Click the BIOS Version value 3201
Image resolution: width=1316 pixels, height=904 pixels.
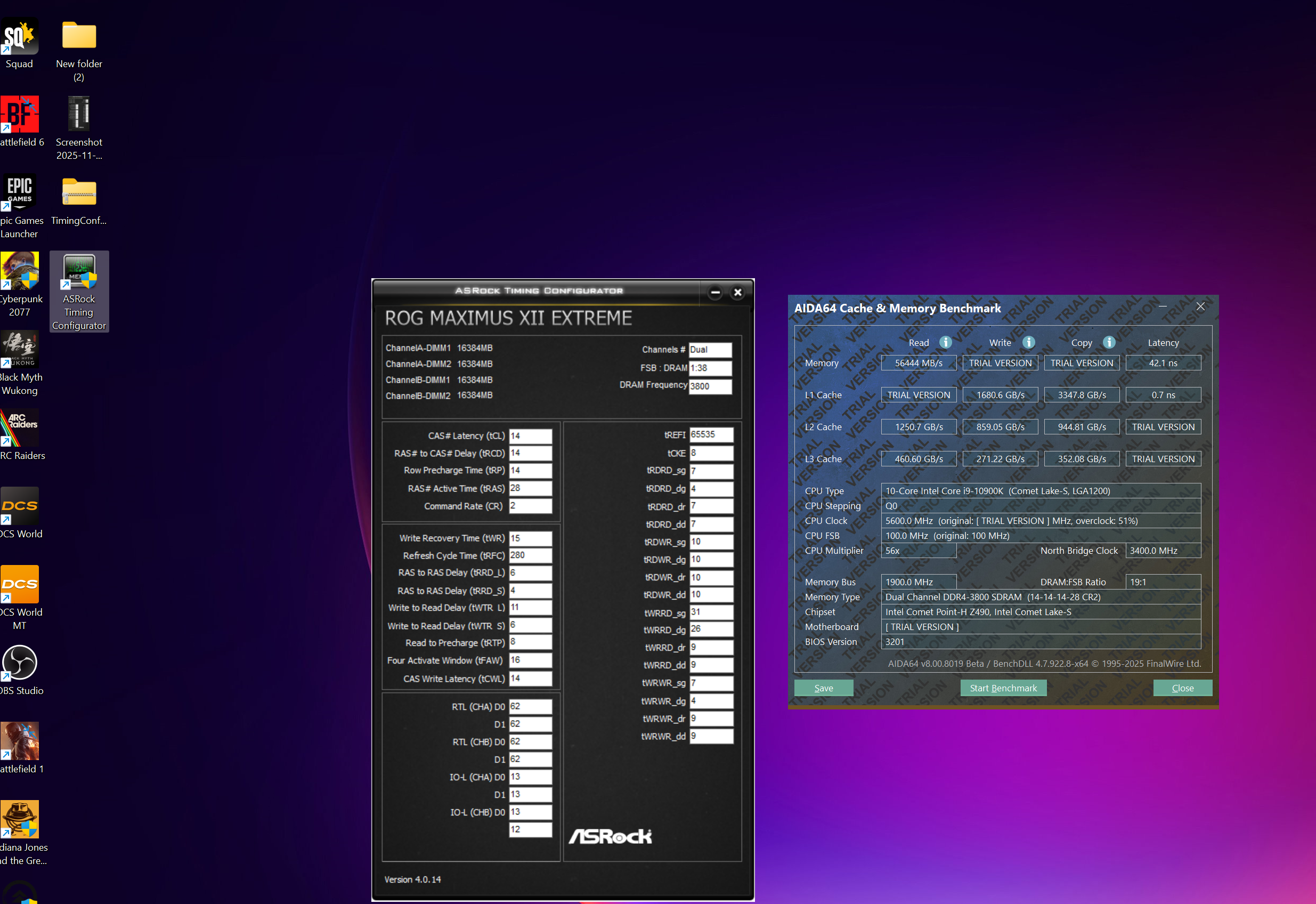pos(1041,642)
